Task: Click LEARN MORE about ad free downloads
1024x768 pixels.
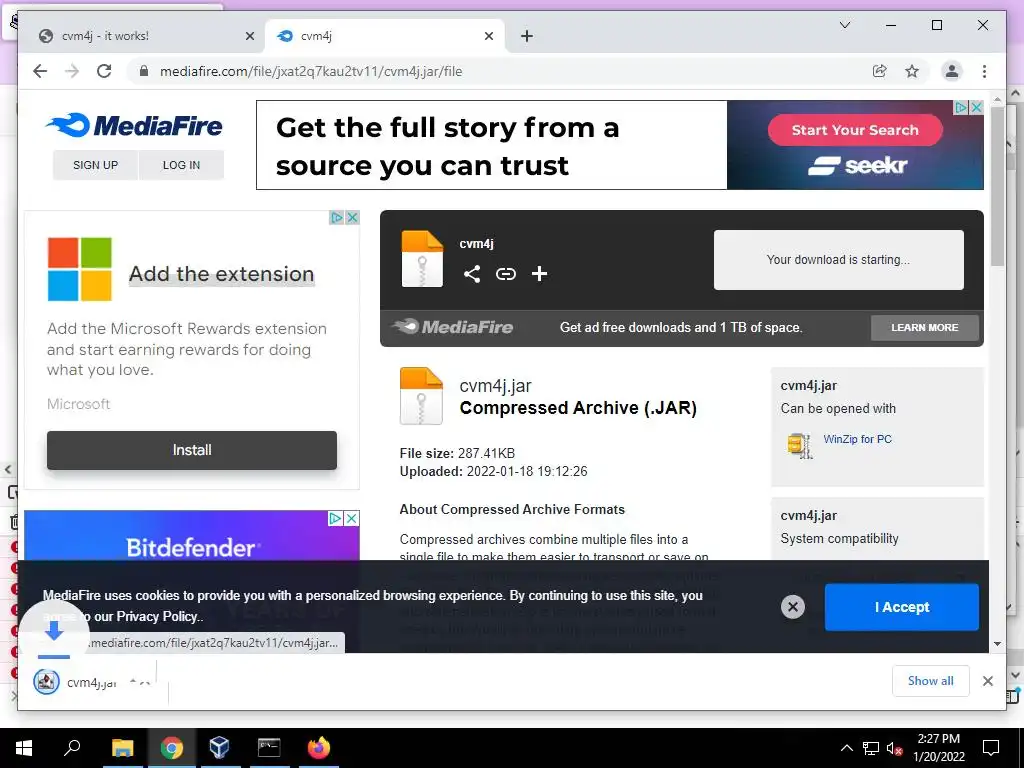Action: (925, 327)
